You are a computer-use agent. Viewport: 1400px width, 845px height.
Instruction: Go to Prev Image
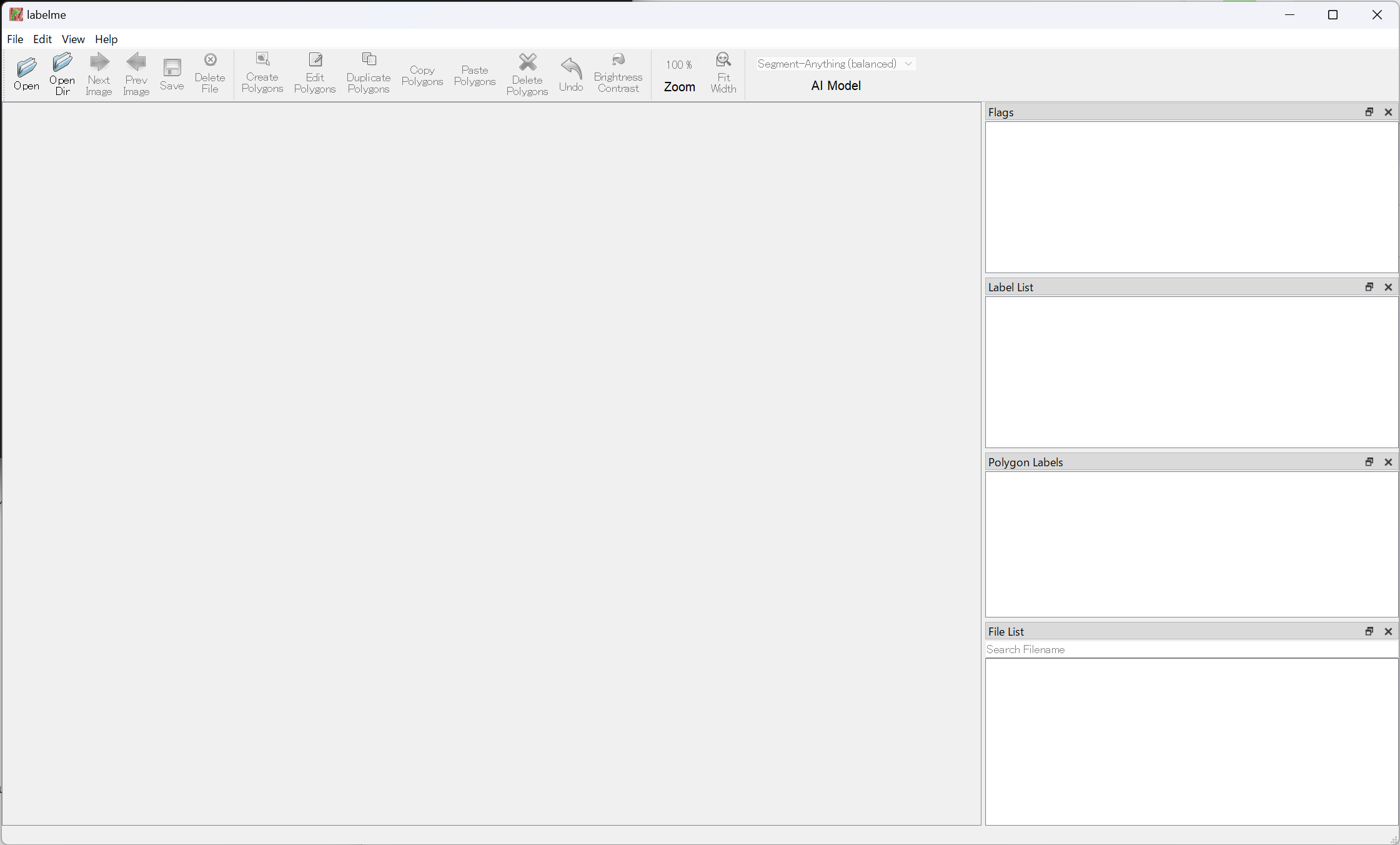[136, 62]
